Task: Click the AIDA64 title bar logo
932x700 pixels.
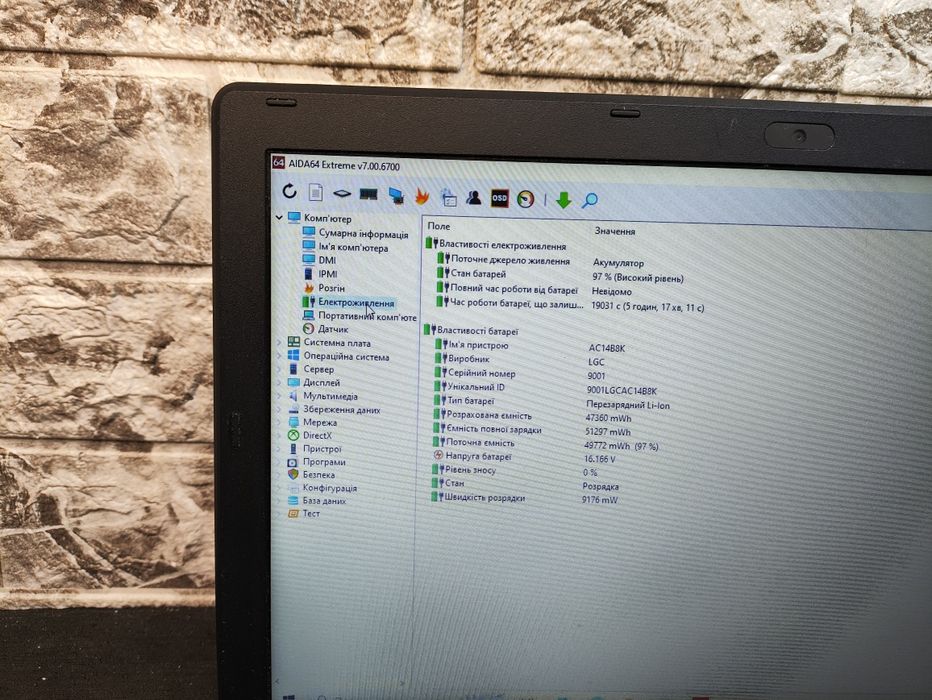Action: (x=278, y=162)
